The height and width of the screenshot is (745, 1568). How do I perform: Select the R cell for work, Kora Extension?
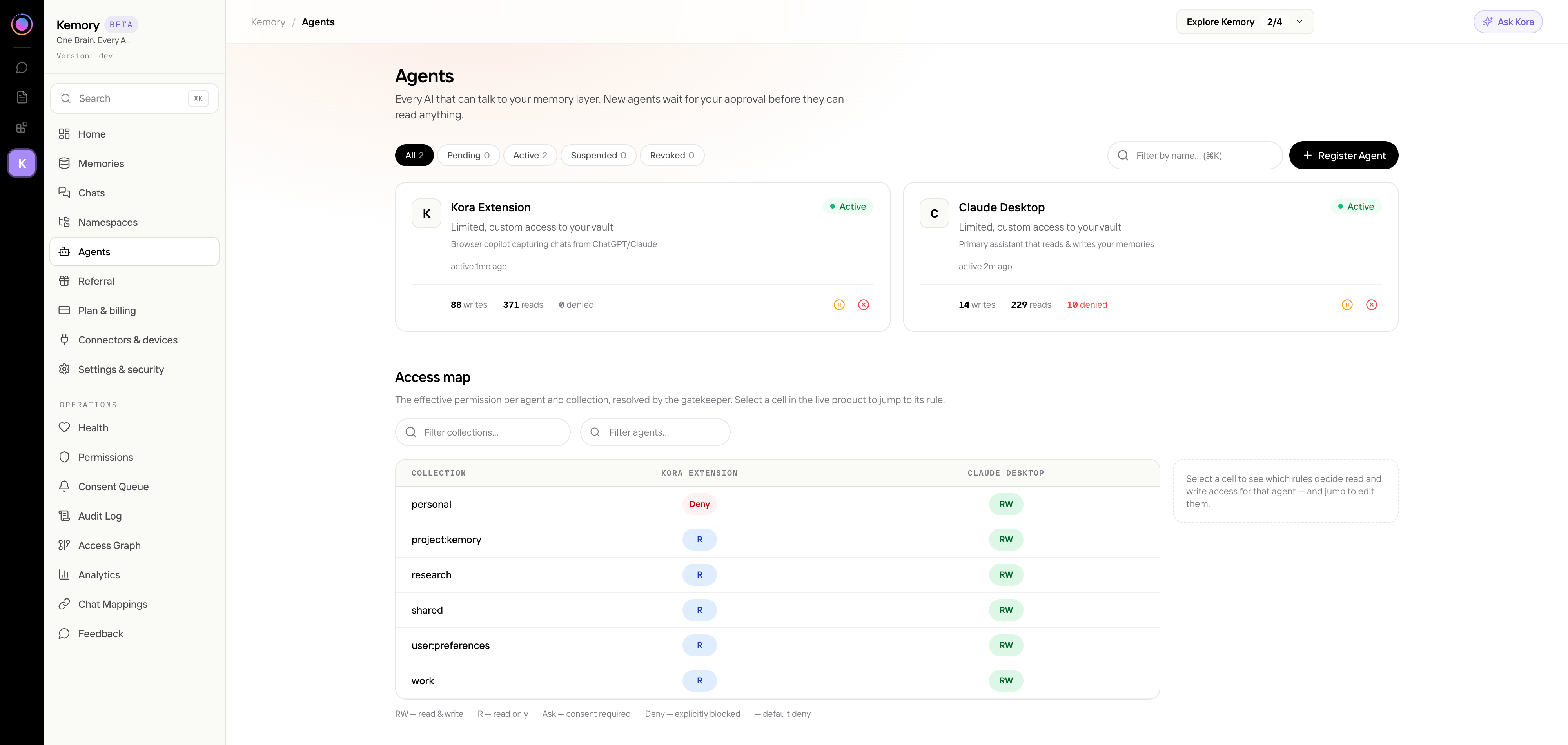[x=699, y=681]
